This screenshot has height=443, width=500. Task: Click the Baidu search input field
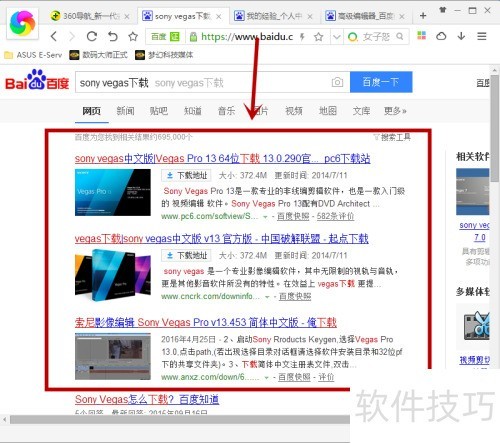pos(203,82)
